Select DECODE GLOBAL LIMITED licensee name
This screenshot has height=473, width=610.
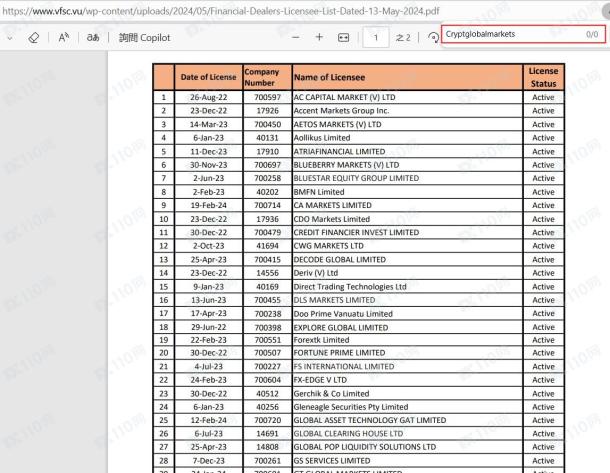(x=340, y=259)
